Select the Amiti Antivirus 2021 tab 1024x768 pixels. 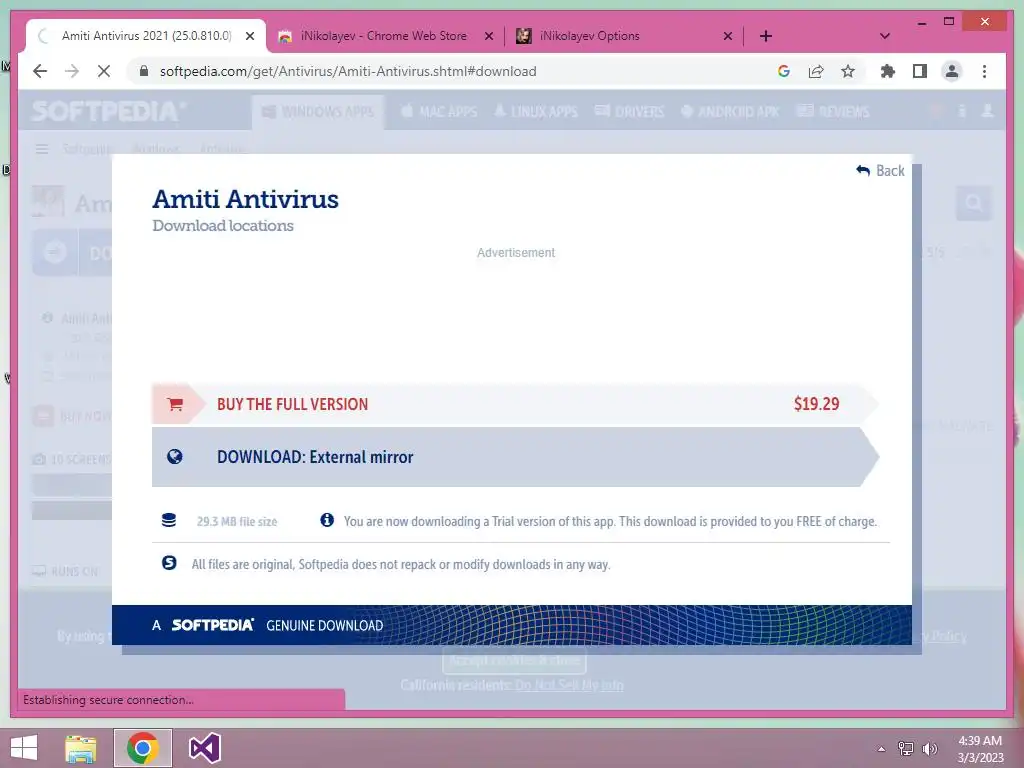pos(146,36)
